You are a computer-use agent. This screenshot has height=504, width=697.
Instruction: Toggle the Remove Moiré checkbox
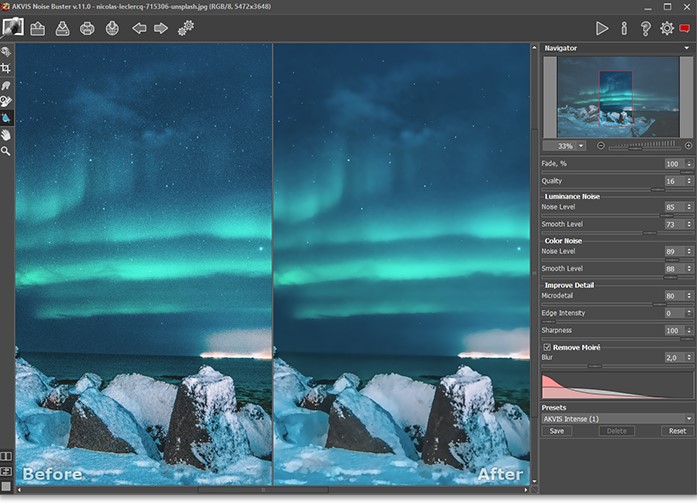click(x=546, y=347)
